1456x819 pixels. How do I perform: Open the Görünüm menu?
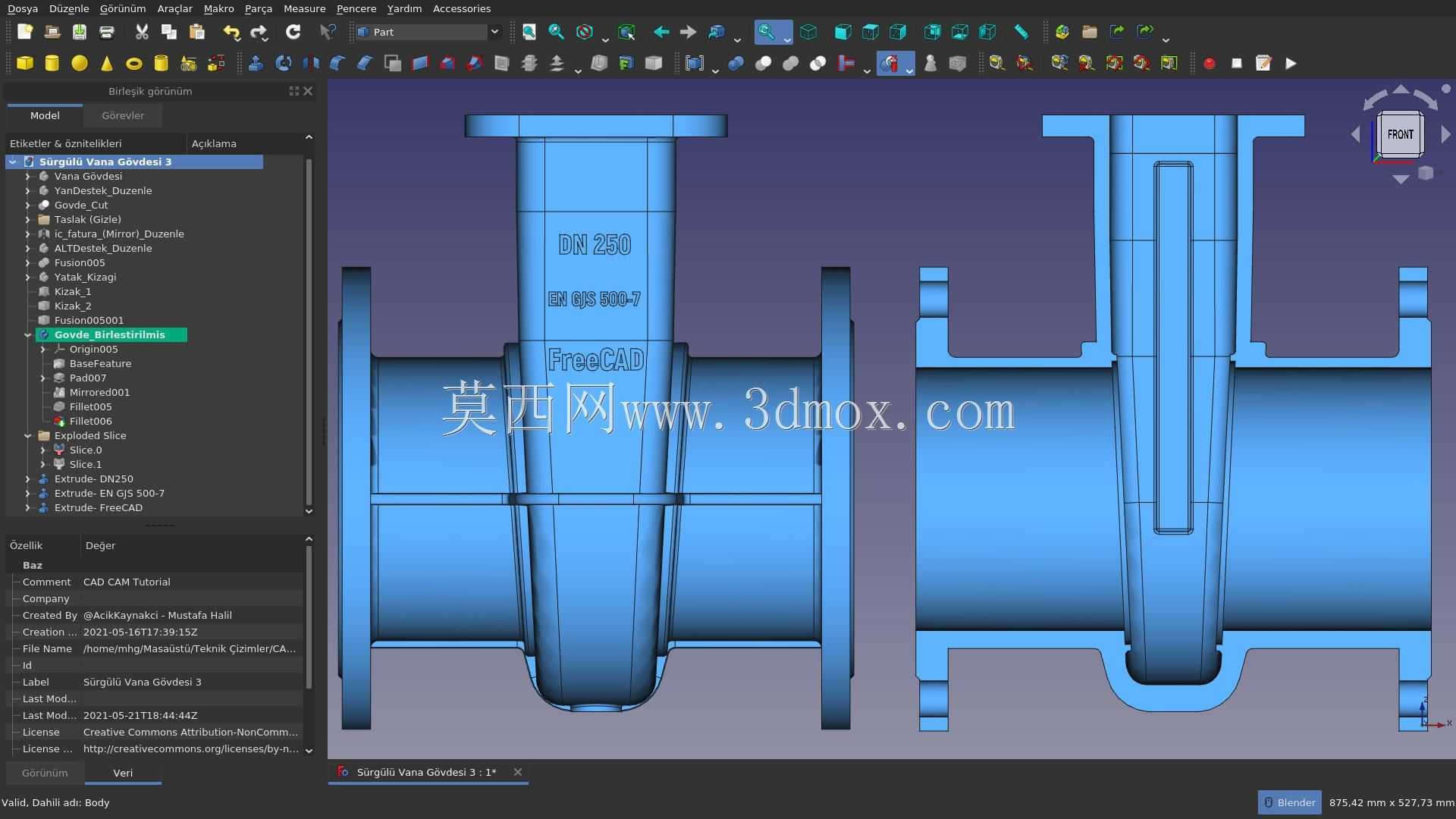tap(123, 8)
